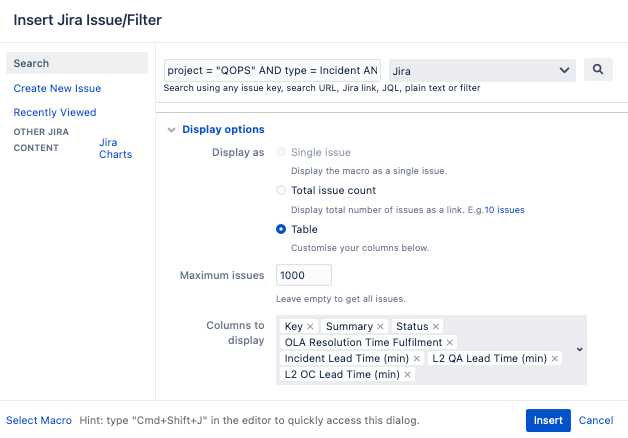628x438 pixels.
Task: Remove the Summary column tag
Action: coord(380,327)
